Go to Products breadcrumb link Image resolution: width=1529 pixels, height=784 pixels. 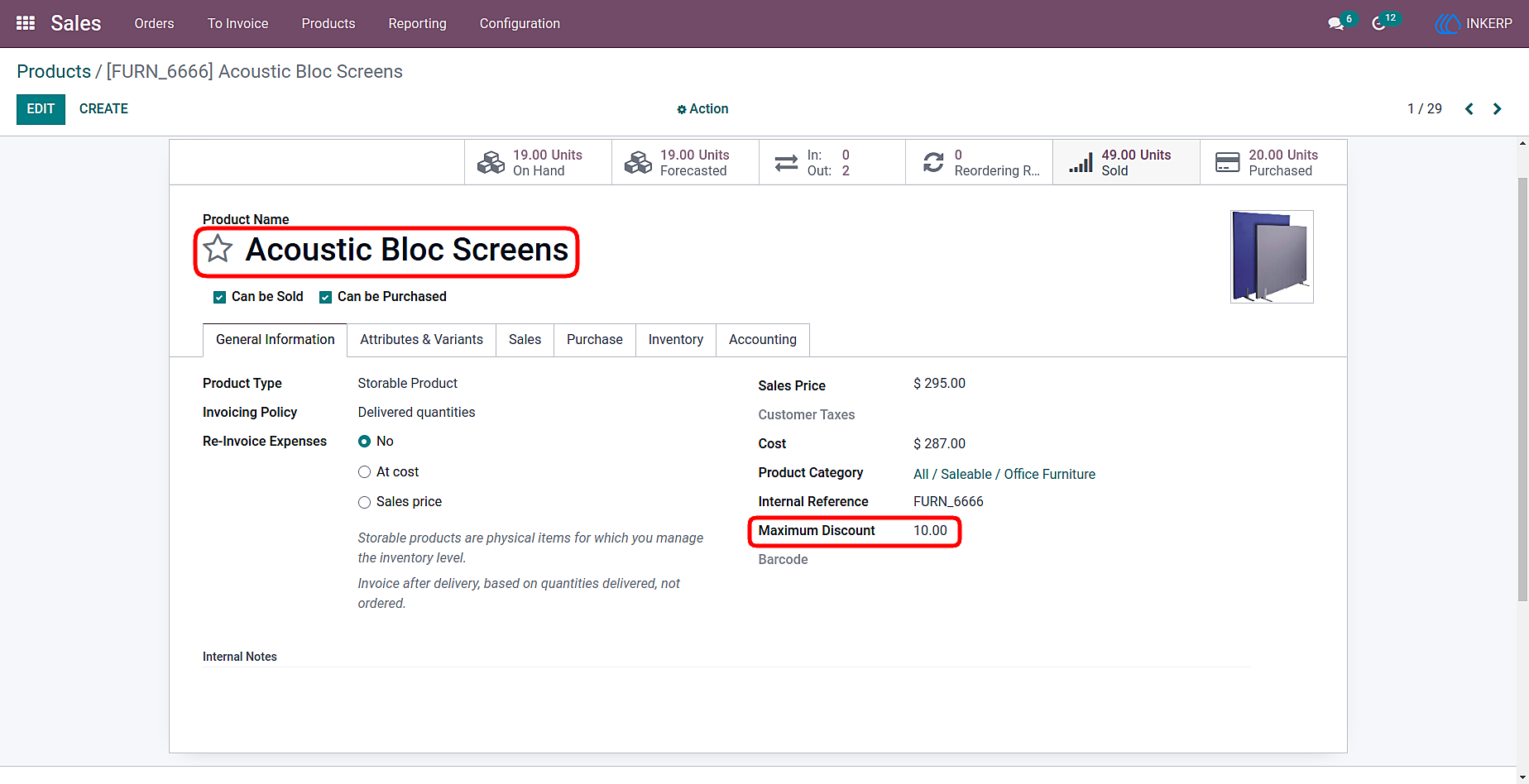pyautogui.click(x=54, y=72)
